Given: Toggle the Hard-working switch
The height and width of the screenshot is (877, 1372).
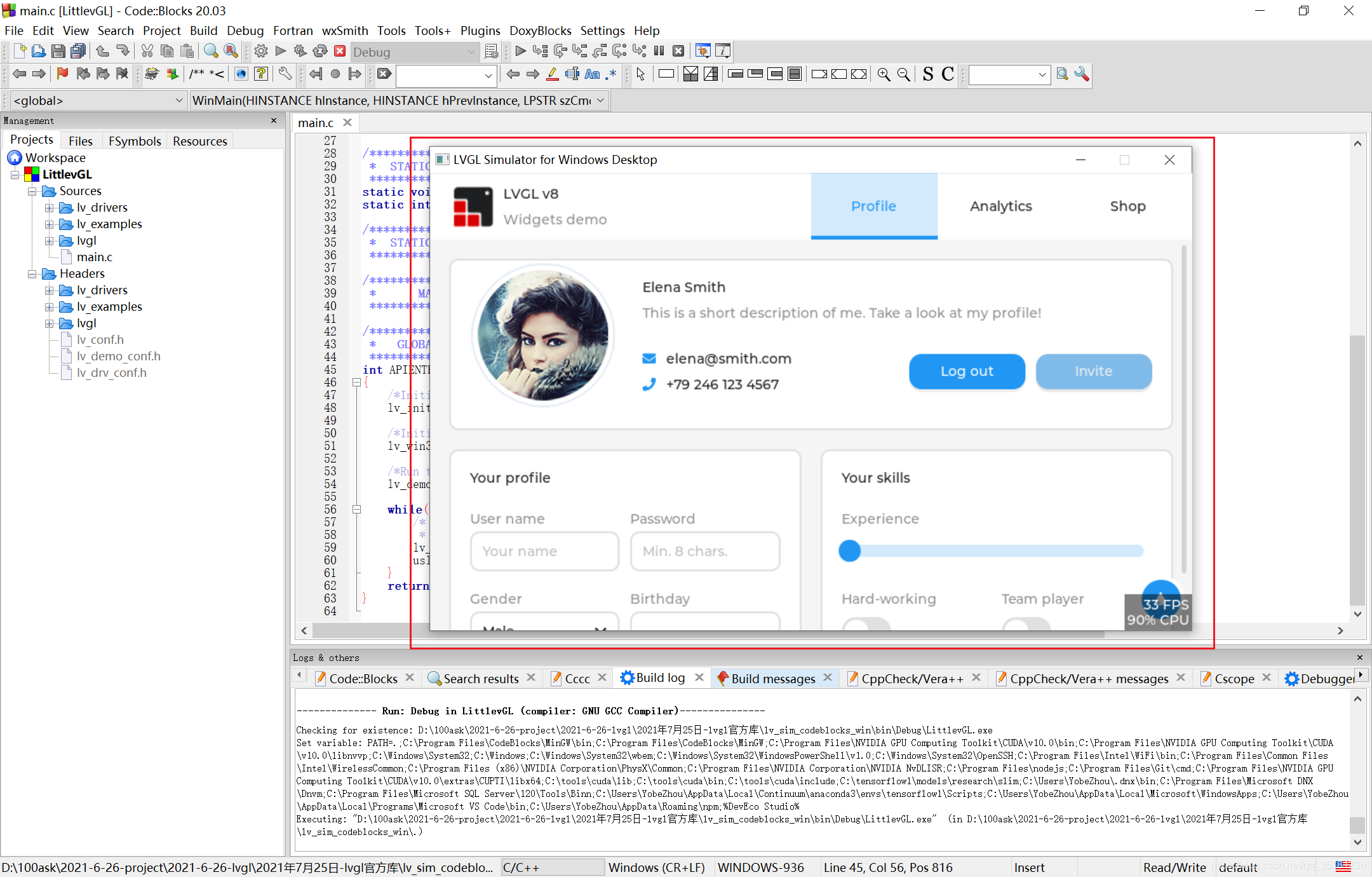Looking at the screenshot, I should [x=866, y=624].
